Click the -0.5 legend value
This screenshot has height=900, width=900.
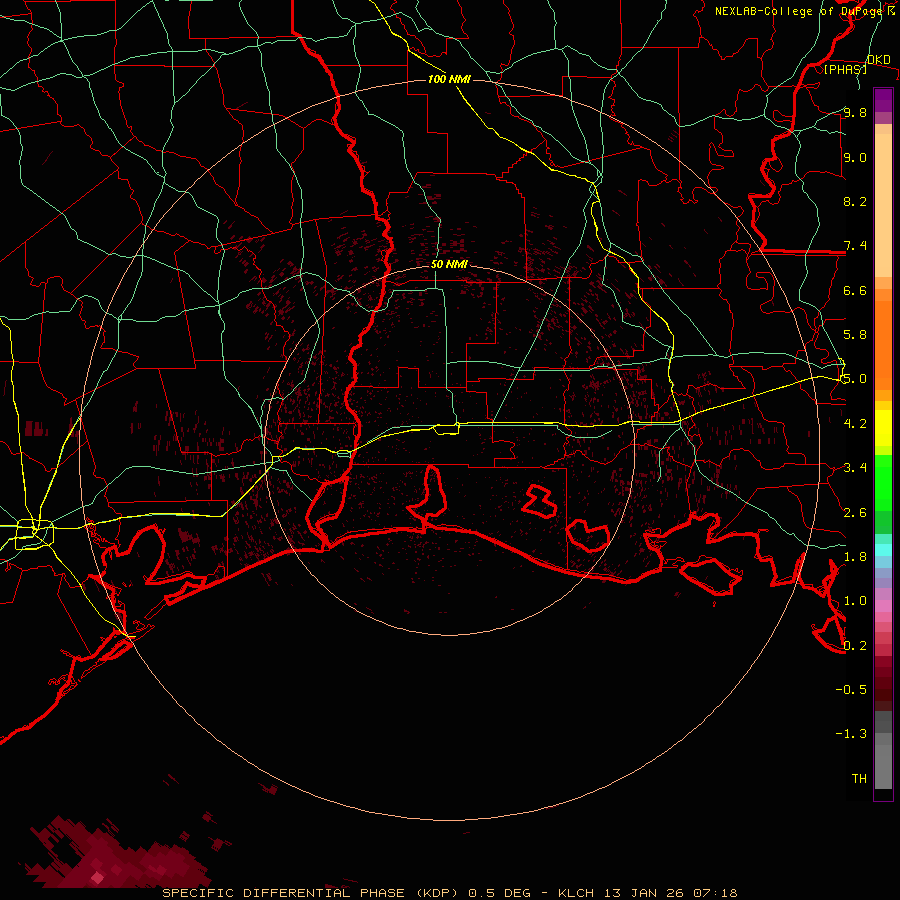851,690
